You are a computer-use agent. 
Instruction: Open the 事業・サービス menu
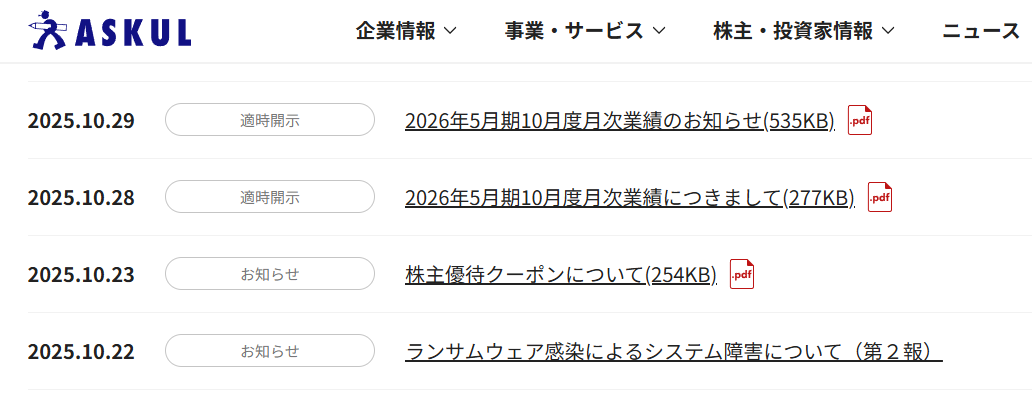574,31
